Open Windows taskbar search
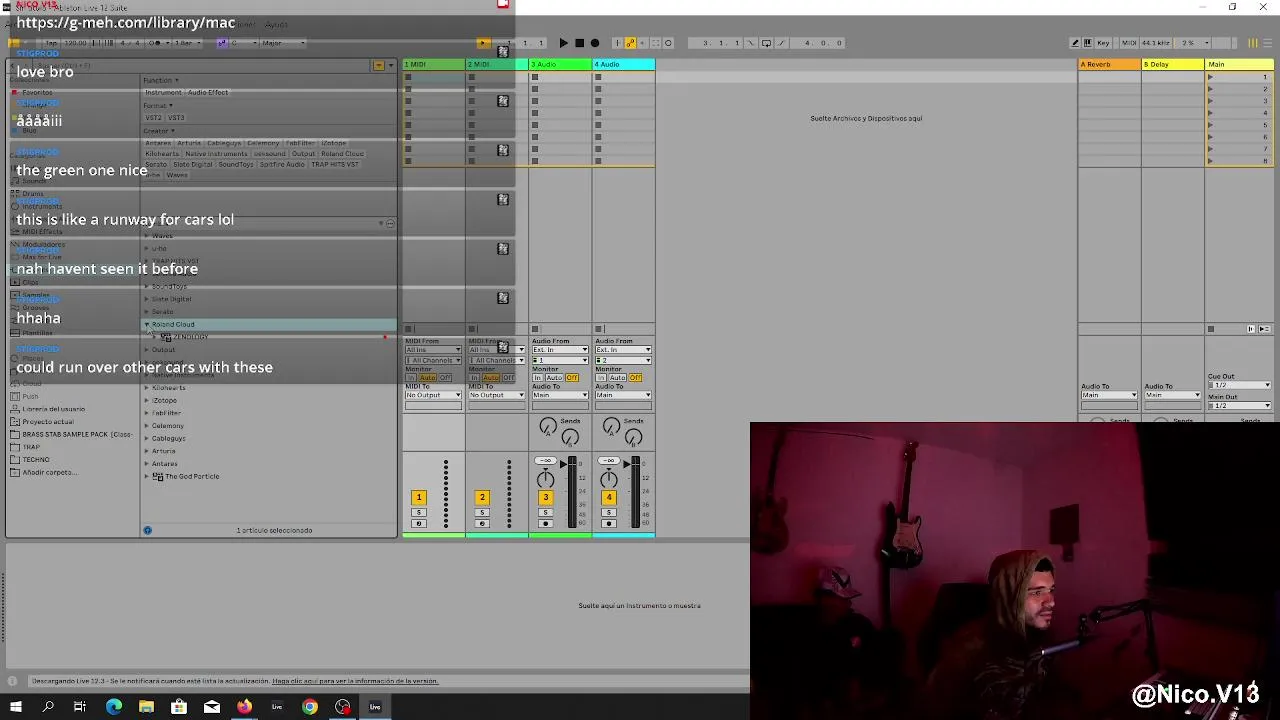Screen dimensions: 1280x720 pyautogui.click(x=48, y=707)
